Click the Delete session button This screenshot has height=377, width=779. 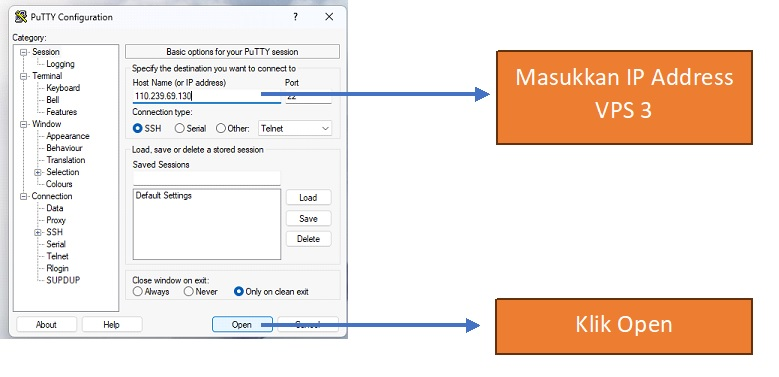point(309,239)
